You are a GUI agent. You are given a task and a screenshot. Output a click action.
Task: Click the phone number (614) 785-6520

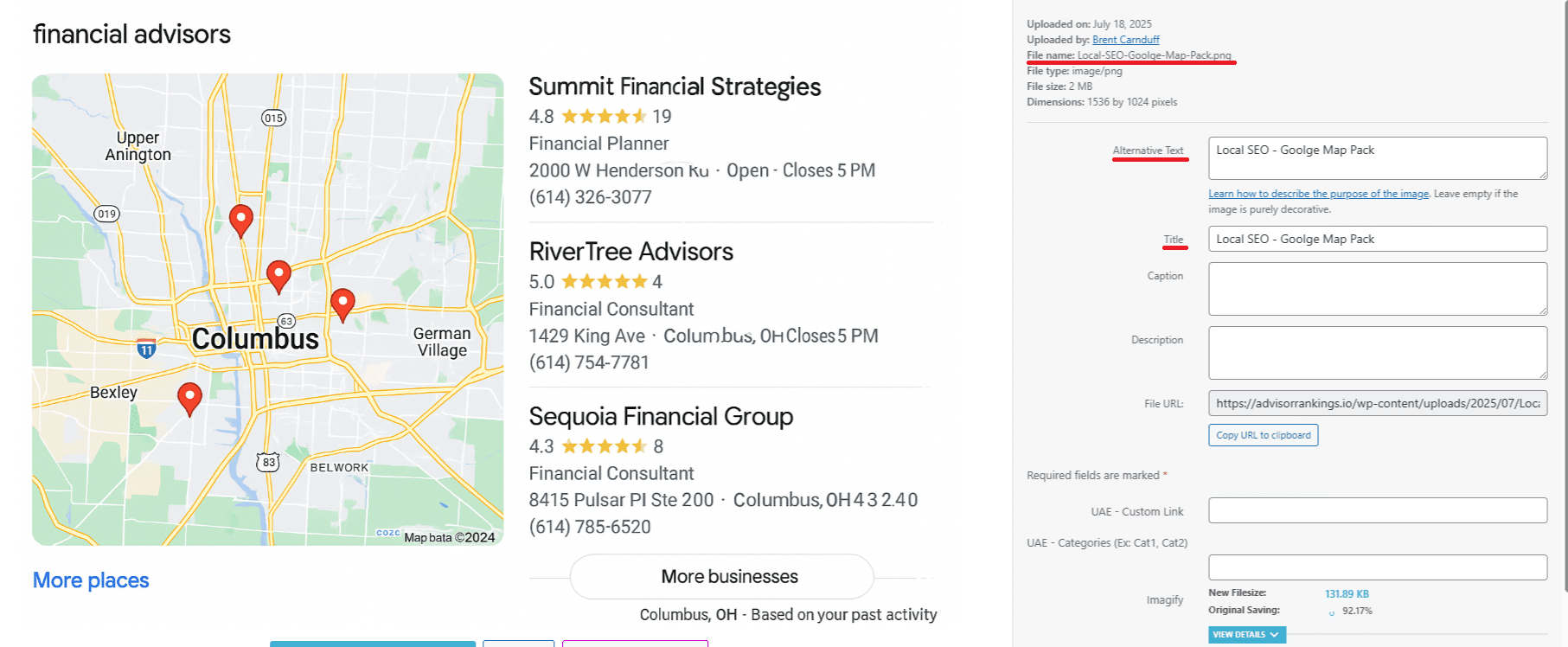point(590,527)
